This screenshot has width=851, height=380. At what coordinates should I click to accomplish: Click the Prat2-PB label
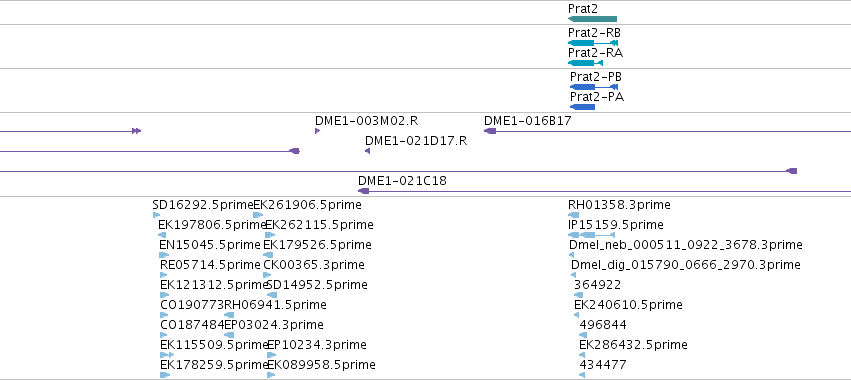pyautogui.click(x=596, y=77)
